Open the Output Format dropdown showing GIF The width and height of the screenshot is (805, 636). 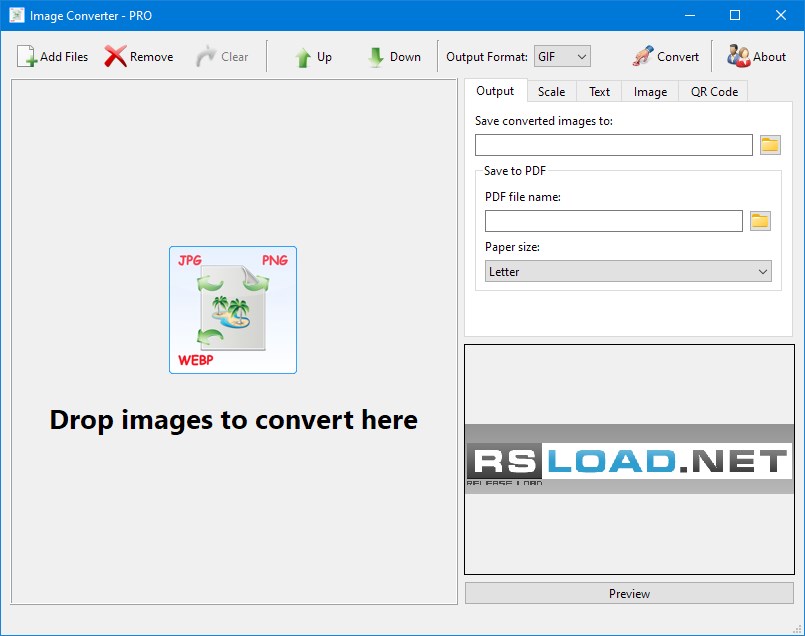click(562, 56)
